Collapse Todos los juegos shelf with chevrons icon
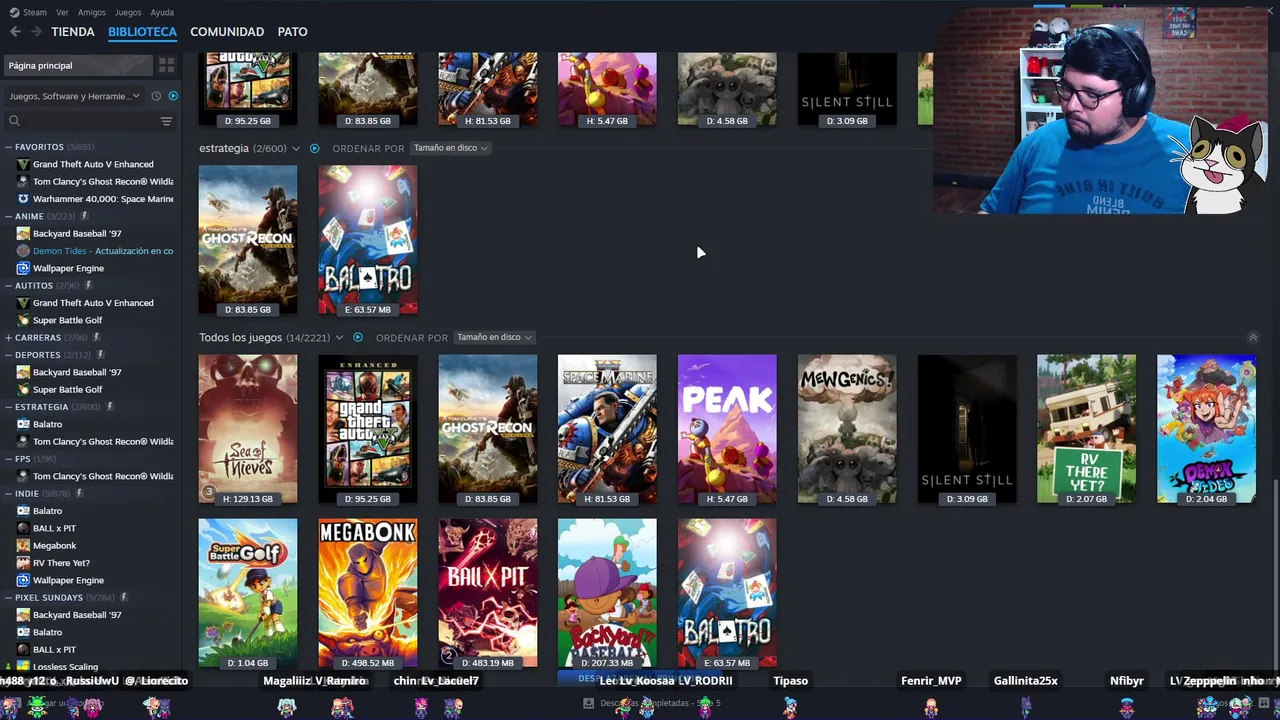Screen dimensions: 1280x720 click(x=1253, y=337)
